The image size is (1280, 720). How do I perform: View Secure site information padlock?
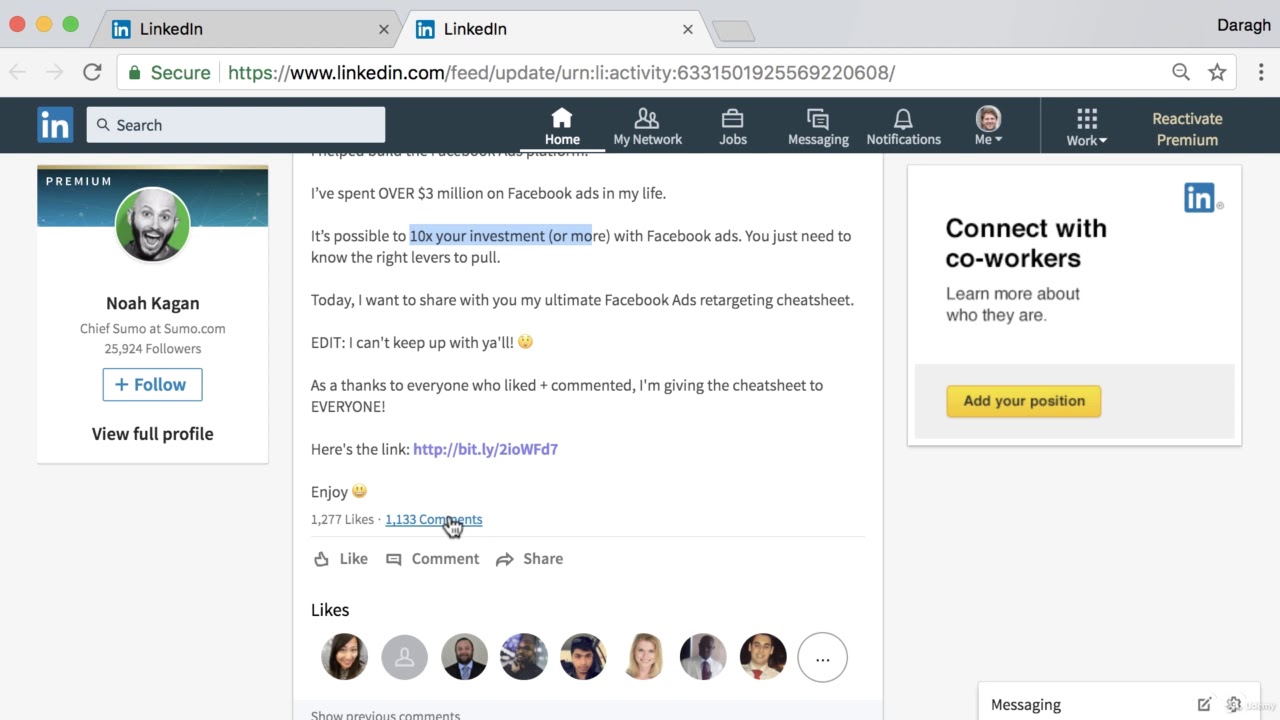(134, 72)
